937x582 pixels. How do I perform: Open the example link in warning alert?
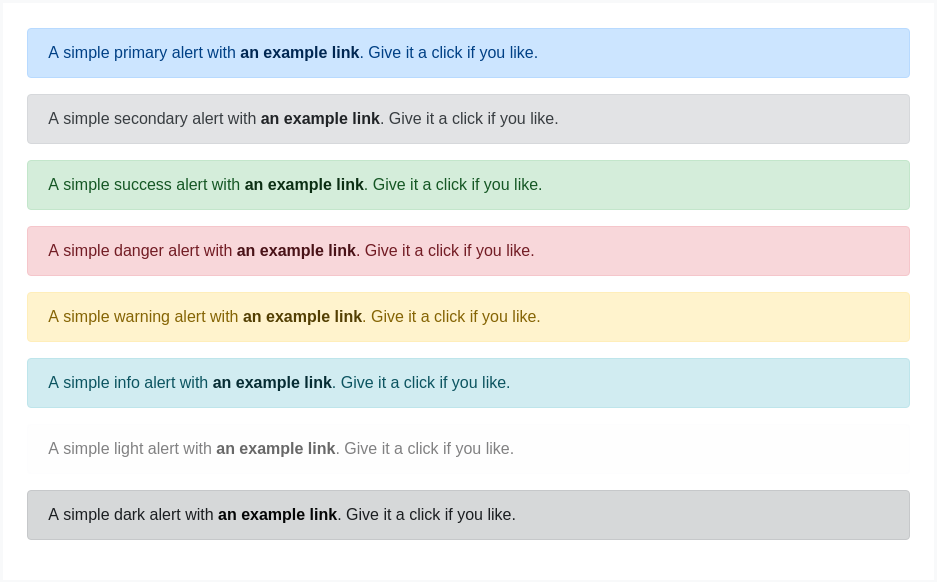(302, 317)
